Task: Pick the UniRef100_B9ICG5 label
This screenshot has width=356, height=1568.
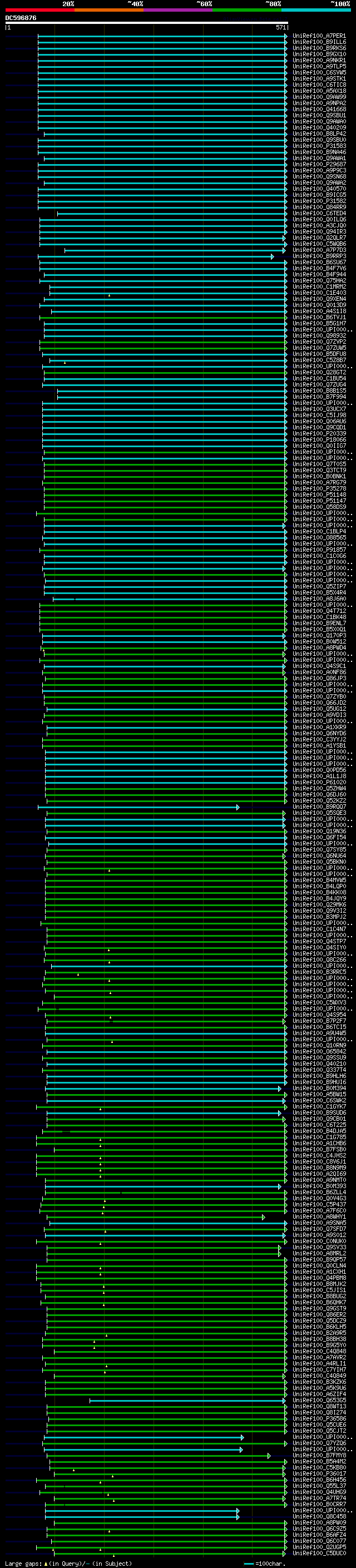Action: 319,195
